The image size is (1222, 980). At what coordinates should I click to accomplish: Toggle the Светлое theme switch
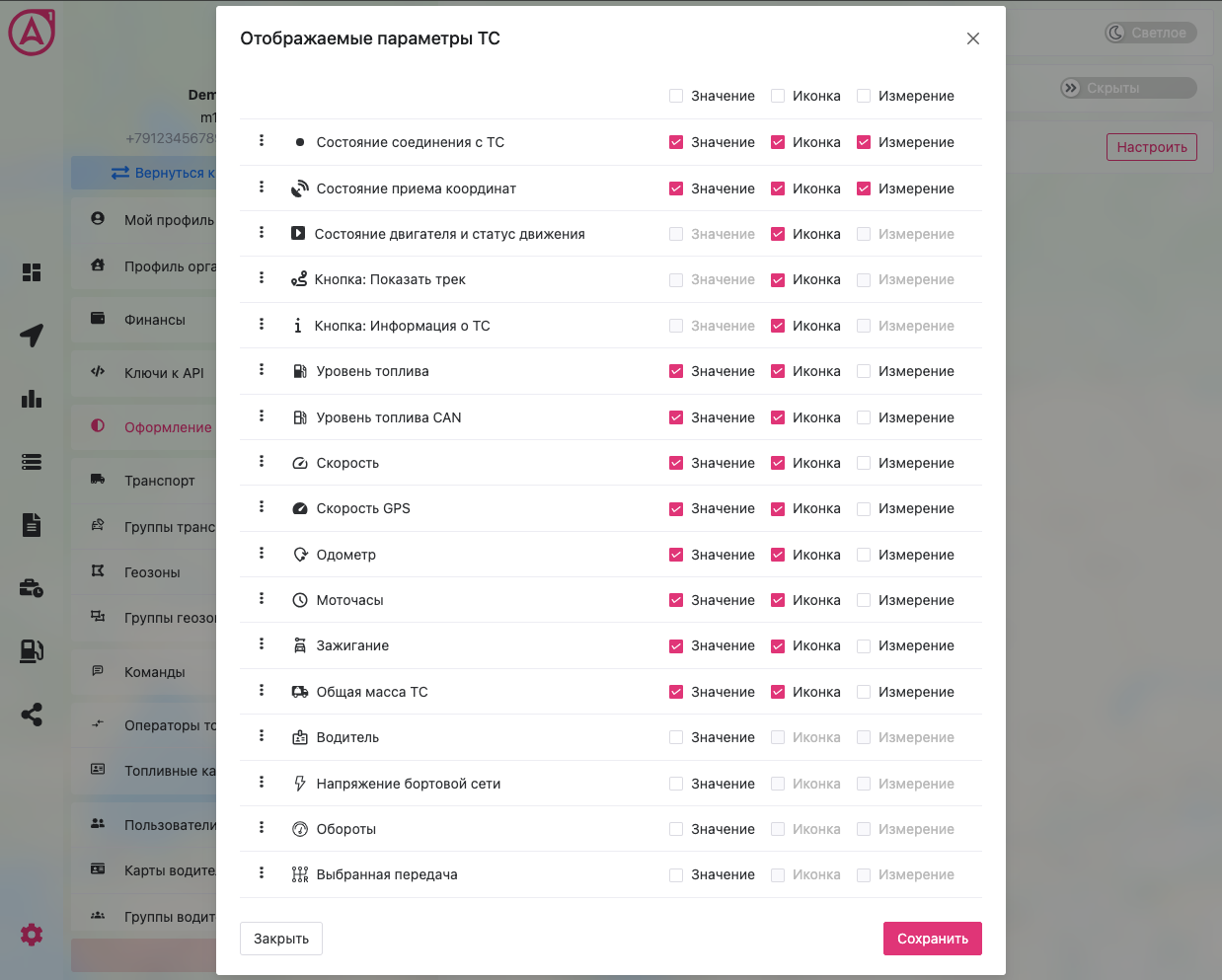(1150, 33)
